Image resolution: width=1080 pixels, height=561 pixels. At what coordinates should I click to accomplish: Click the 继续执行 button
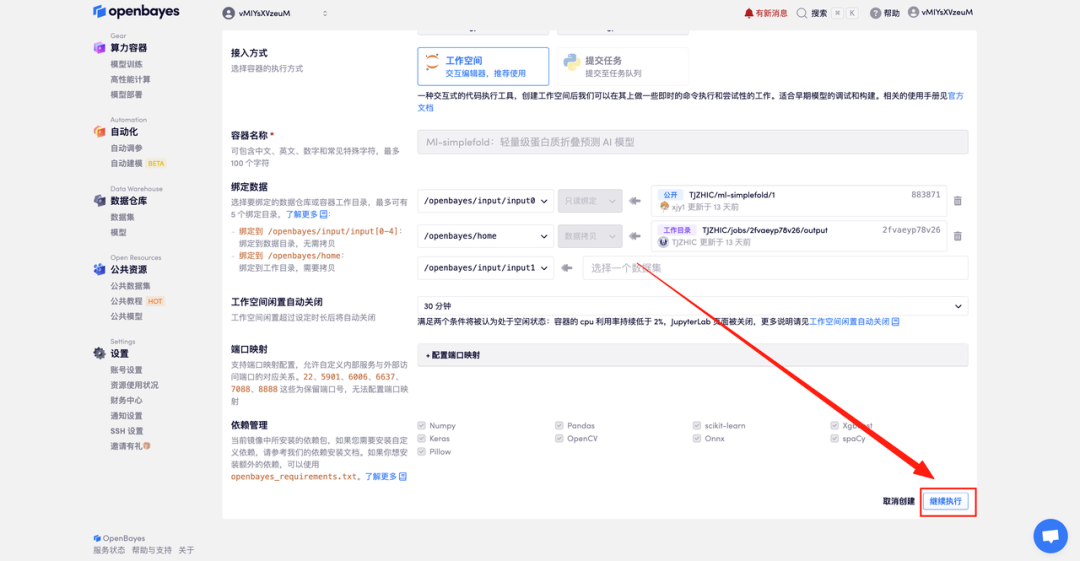[946, 501]
